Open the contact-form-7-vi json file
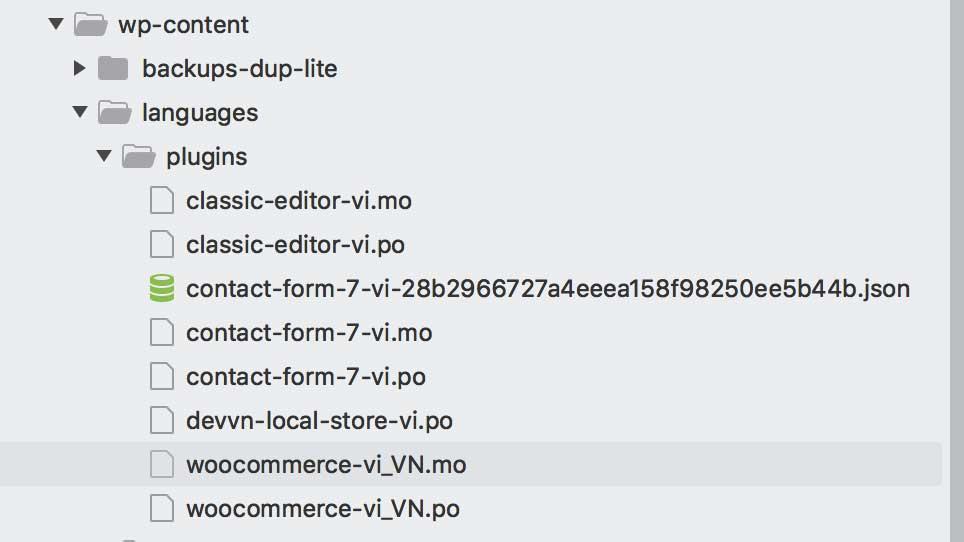 [548, 289]
